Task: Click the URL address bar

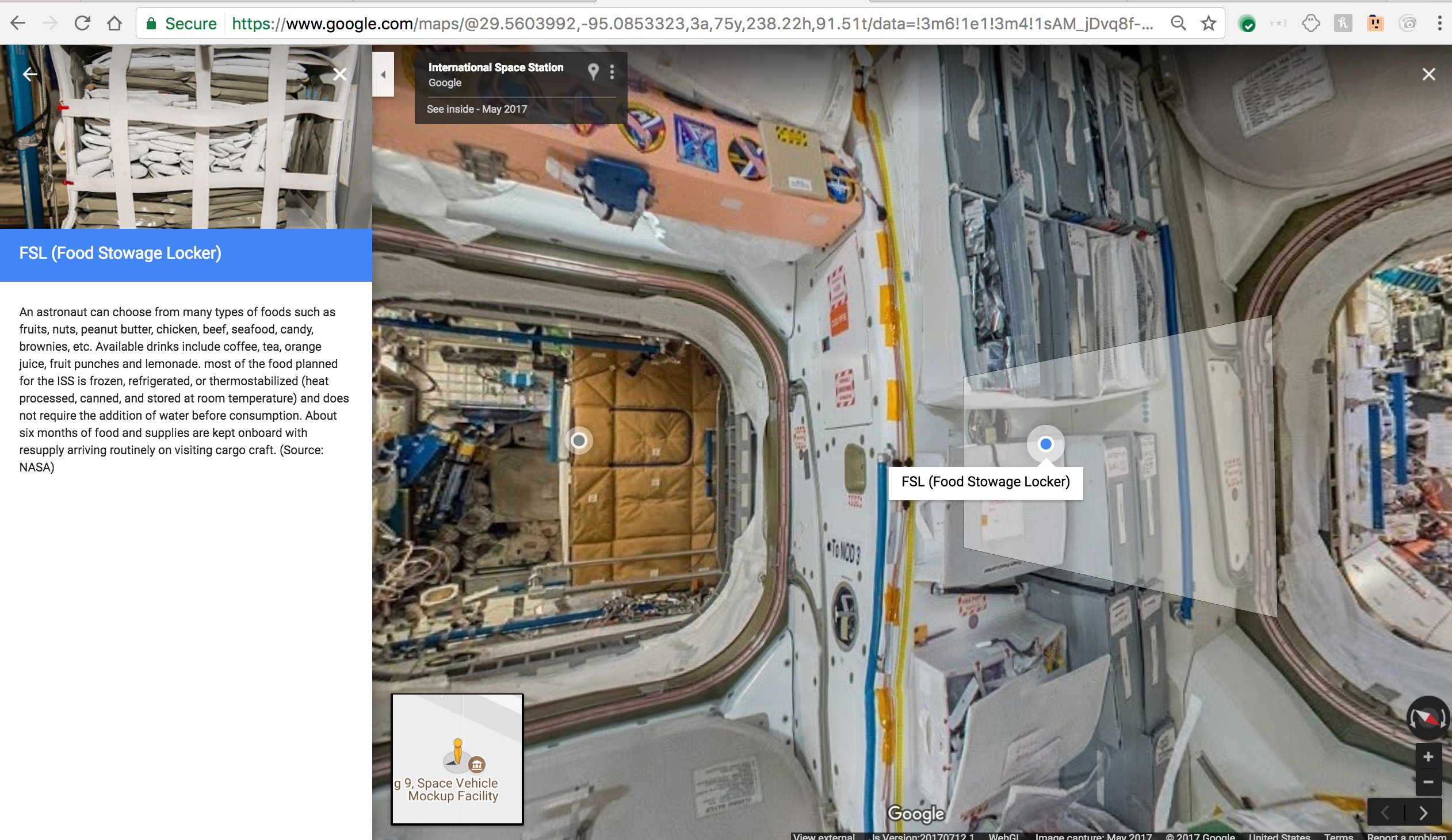Action: [691, 23]
